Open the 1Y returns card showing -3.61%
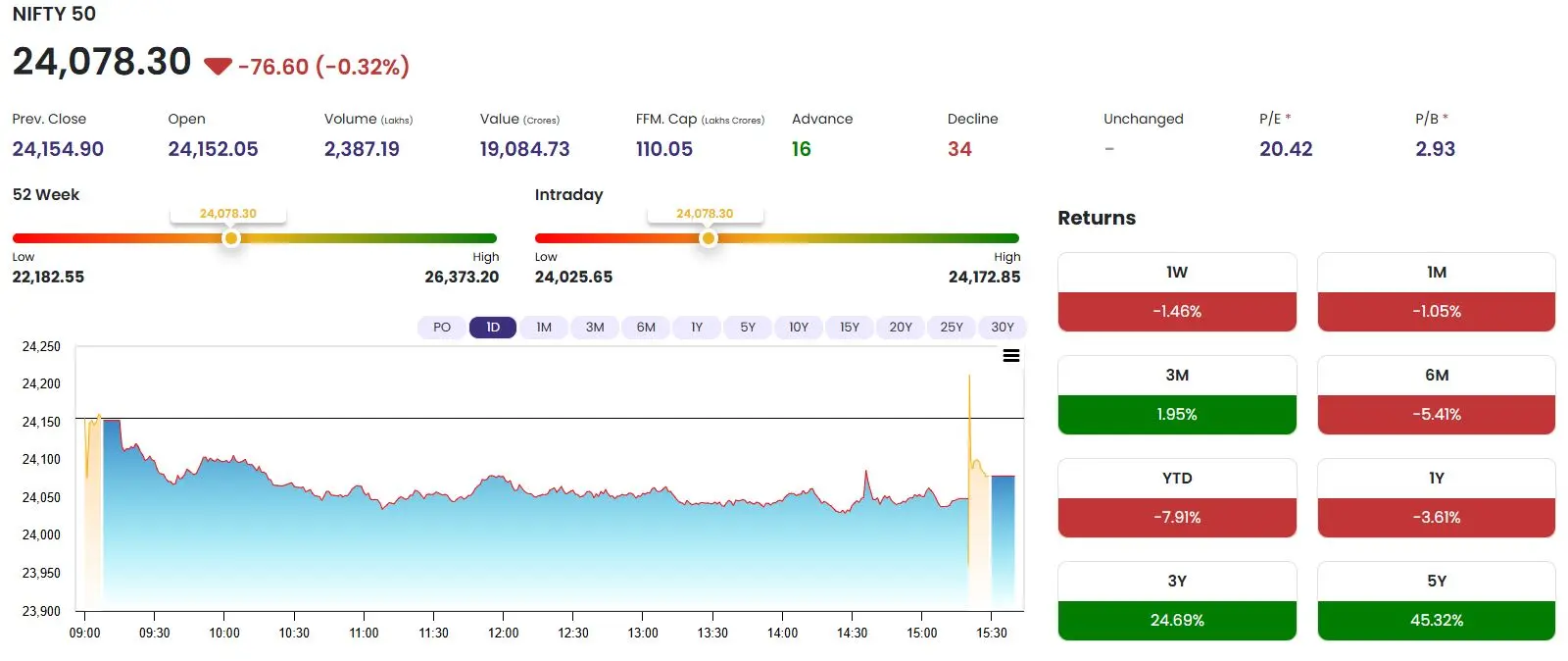1568x661 pixels. (x=1437, y=498)
